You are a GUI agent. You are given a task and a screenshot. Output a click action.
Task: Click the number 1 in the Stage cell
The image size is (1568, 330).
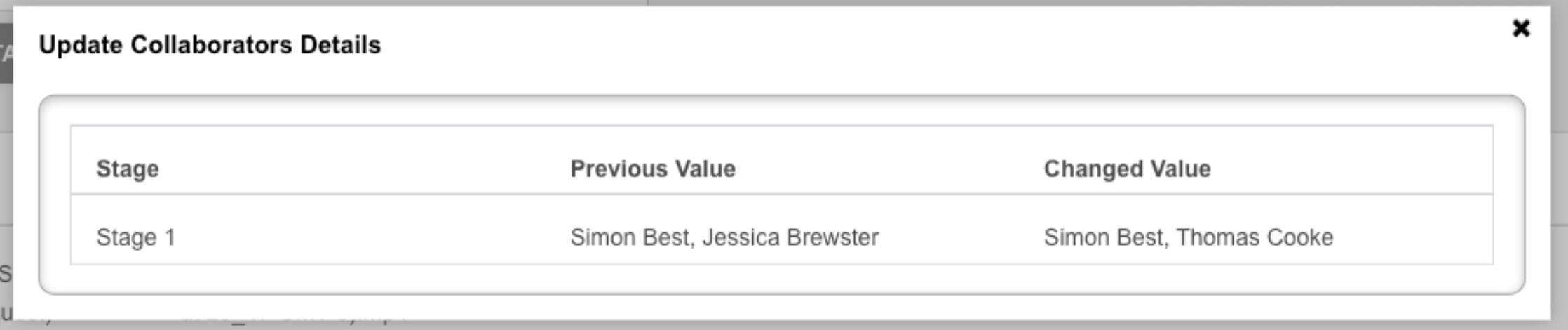coord(170,237)
